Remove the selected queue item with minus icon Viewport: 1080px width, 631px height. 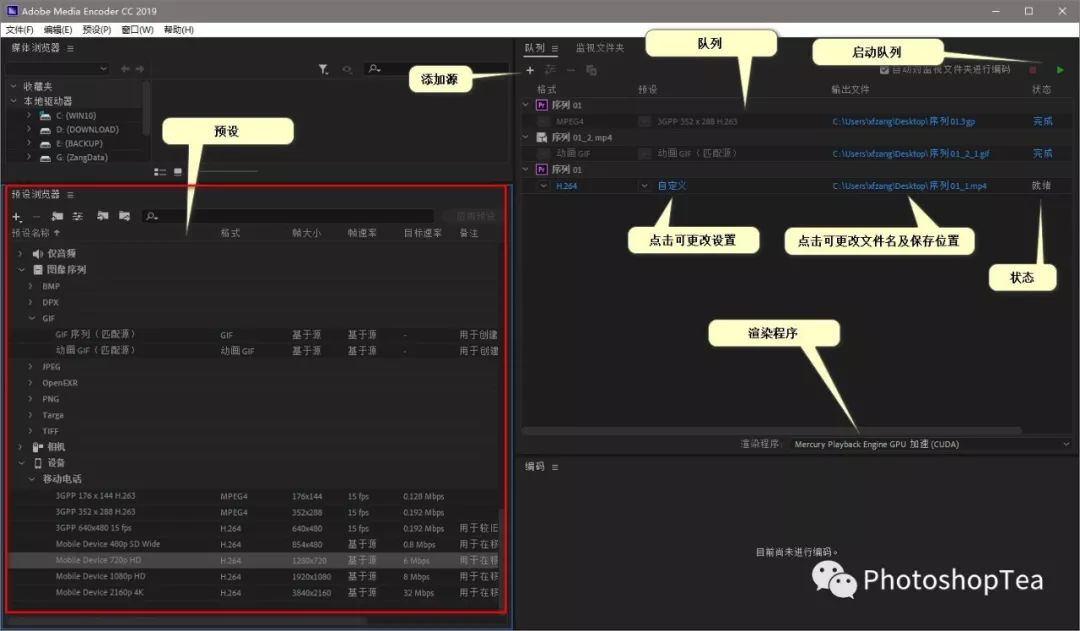click(x=570, y=70)
